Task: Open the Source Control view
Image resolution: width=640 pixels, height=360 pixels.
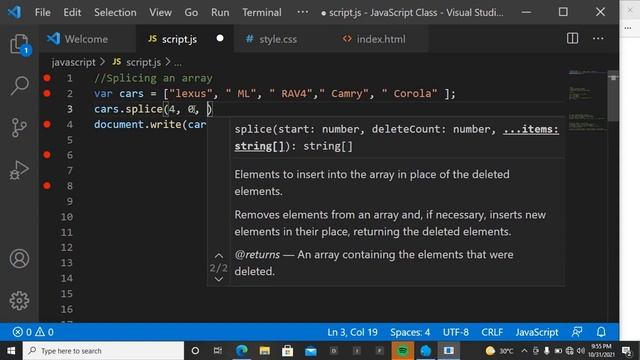Action: [x=19, y=127]
